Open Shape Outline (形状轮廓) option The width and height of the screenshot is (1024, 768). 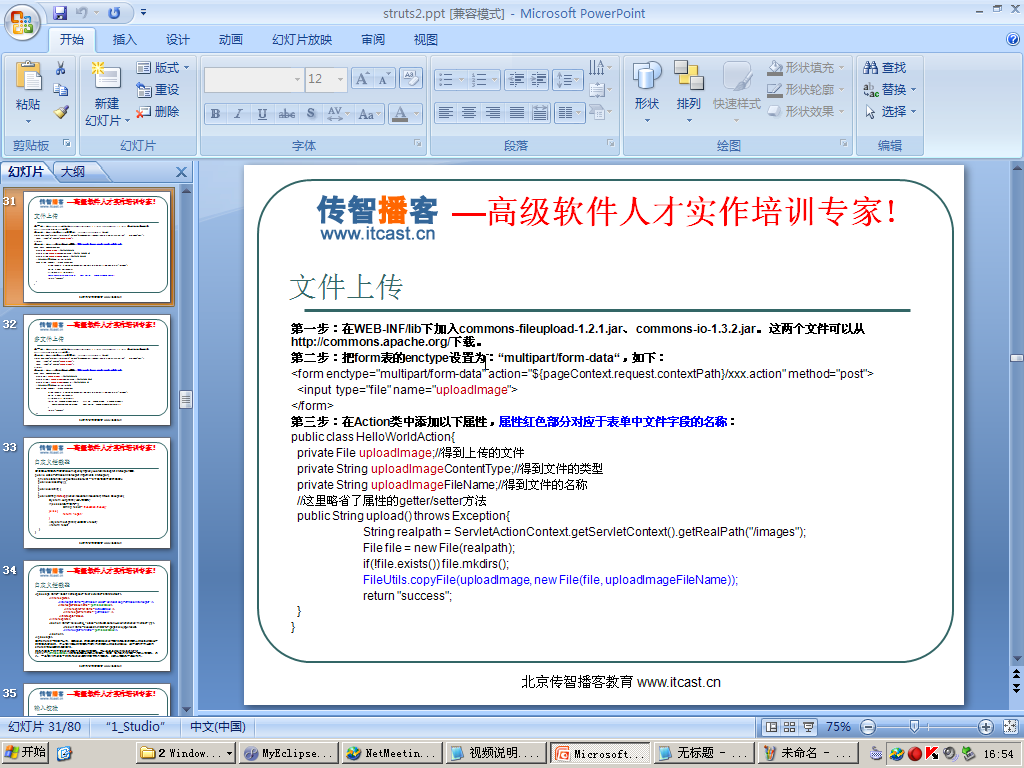tap(806, 89)
